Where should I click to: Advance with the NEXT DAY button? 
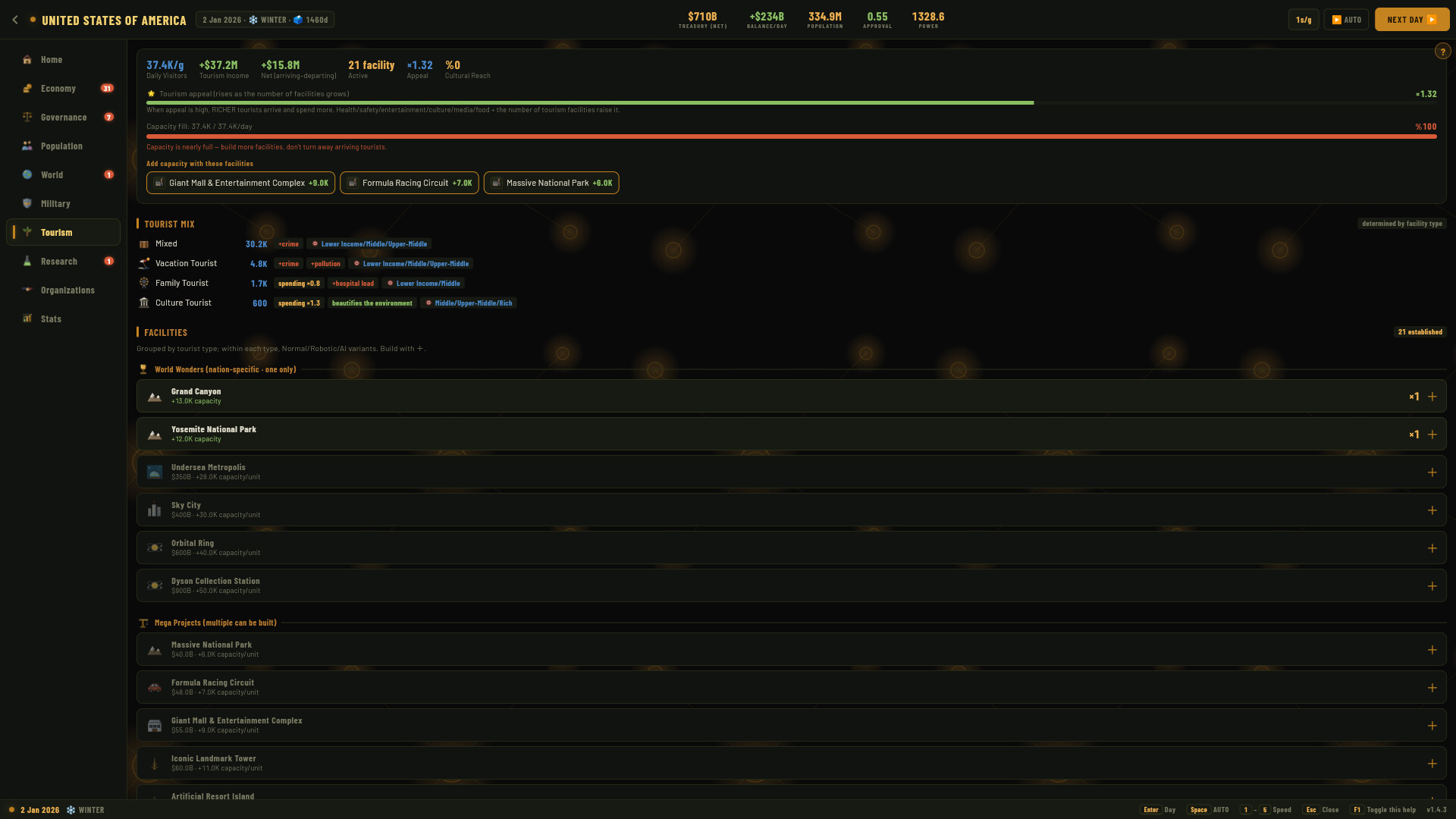click(x=1412, y=20)
